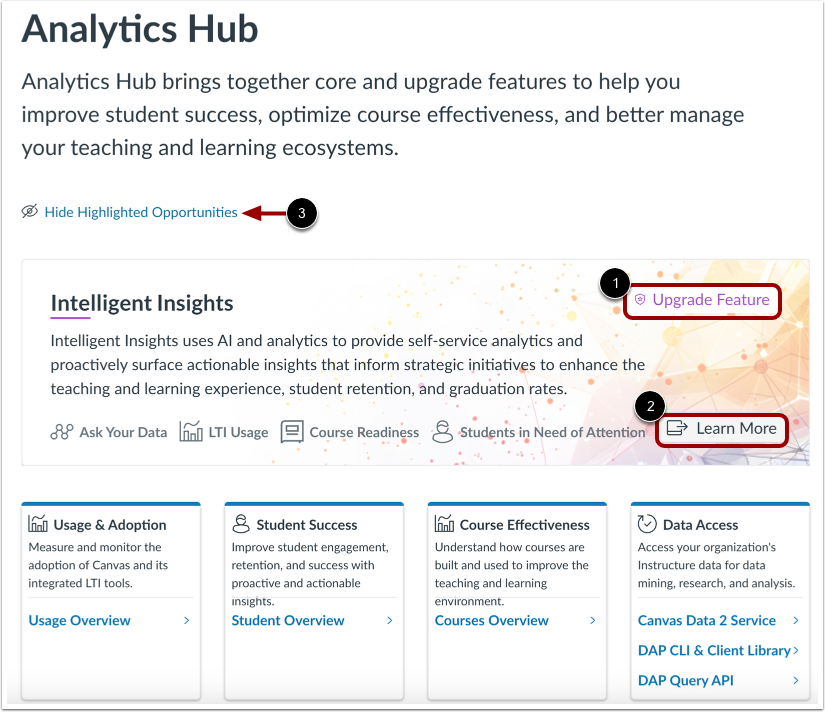The width and height of the screenshot is (825, 712).
Task: Click the Course Readiness icon
Action: 291,430
